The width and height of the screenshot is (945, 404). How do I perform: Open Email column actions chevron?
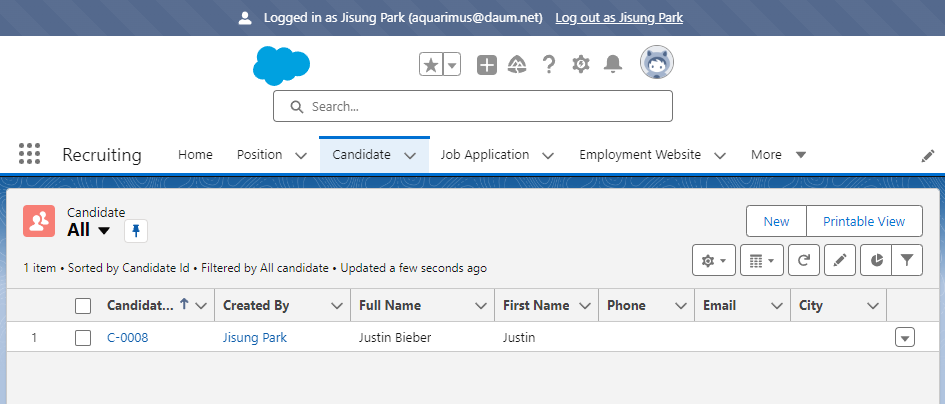pos(777,306)
